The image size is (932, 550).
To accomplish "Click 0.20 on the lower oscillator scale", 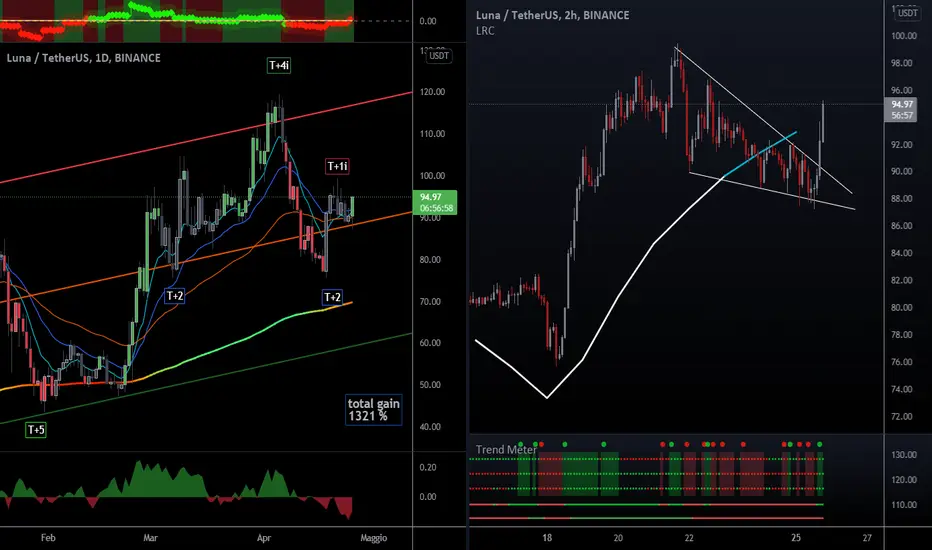I will point(428,467).
